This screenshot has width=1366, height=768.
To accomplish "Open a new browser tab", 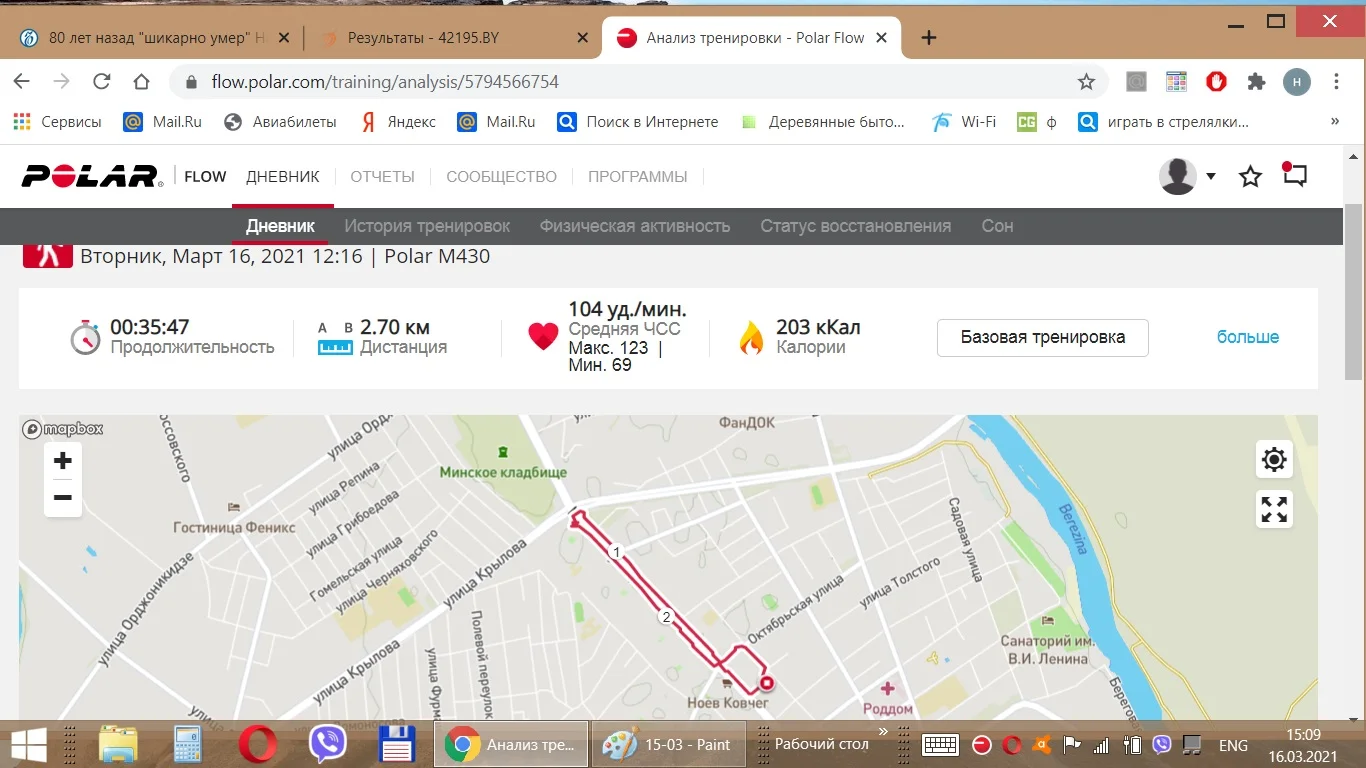I will [x=929, y=38].
